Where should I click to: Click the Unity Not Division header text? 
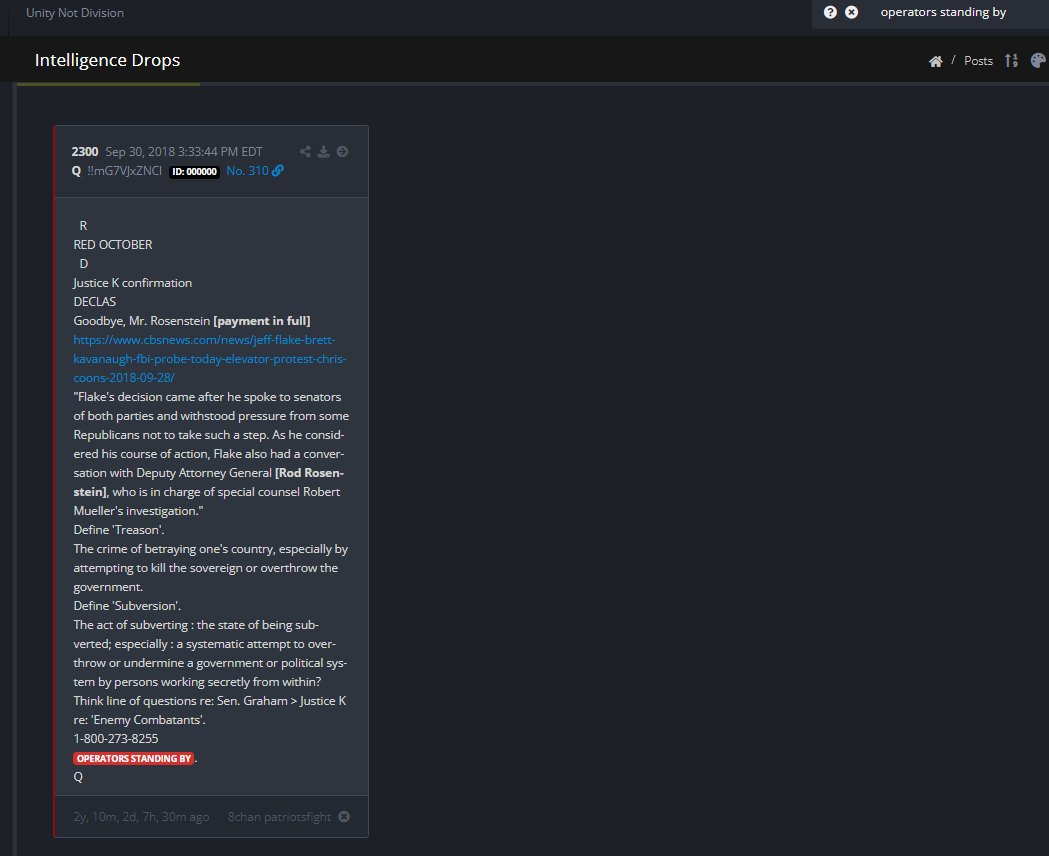pyautogui.click(x=75, y=13)
